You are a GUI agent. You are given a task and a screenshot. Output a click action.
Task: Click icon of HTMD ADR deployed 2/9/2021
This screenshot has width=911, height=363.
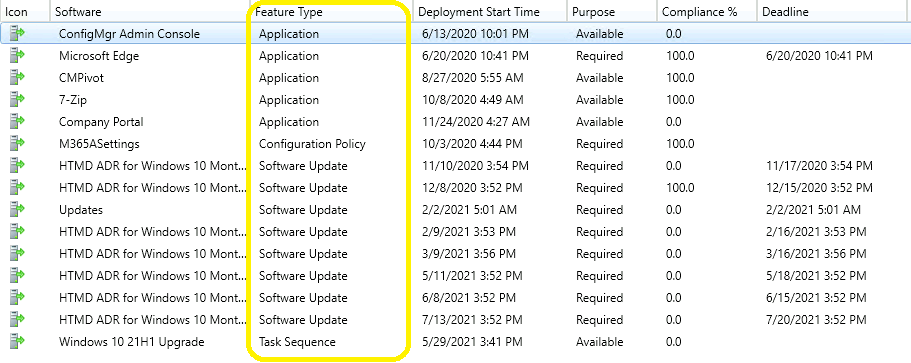17,232
